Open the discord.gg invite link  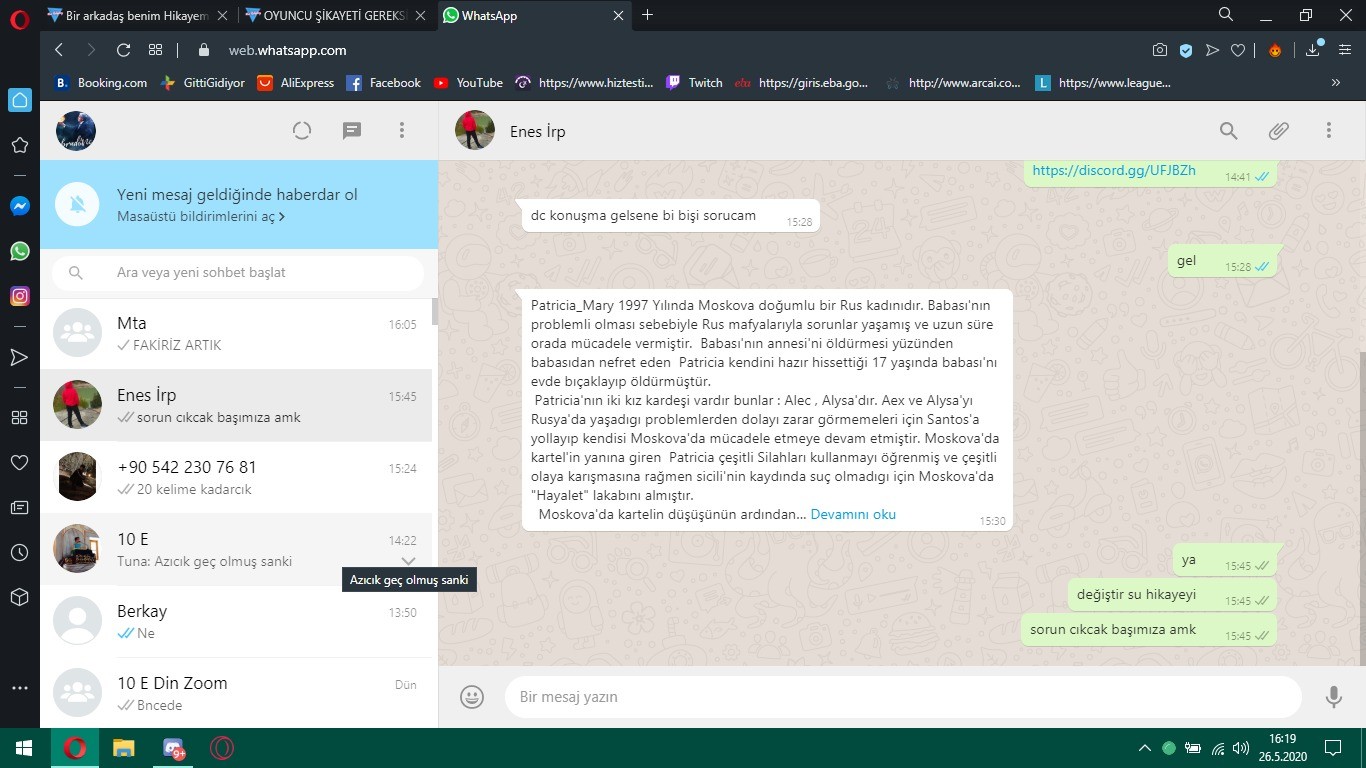1114,170
